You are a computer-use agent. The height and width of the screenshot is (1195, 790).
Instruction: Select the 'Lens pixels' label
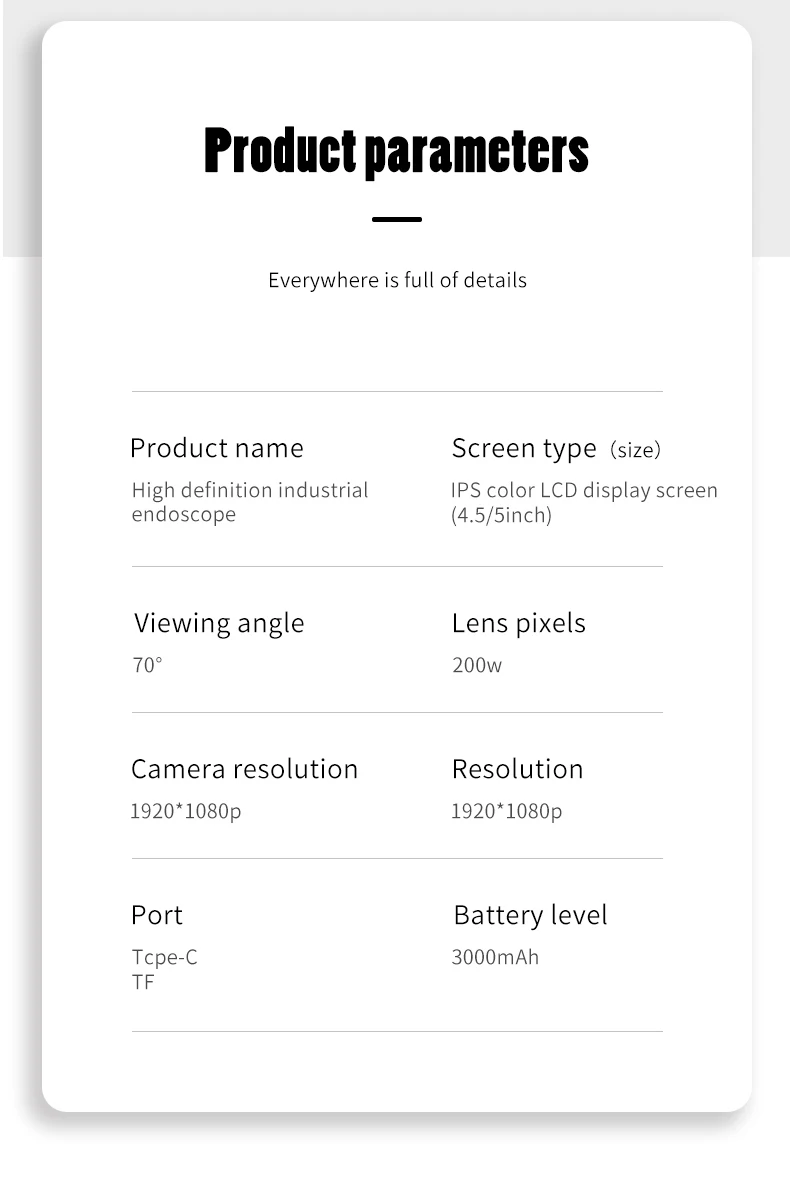pos(519,624)
